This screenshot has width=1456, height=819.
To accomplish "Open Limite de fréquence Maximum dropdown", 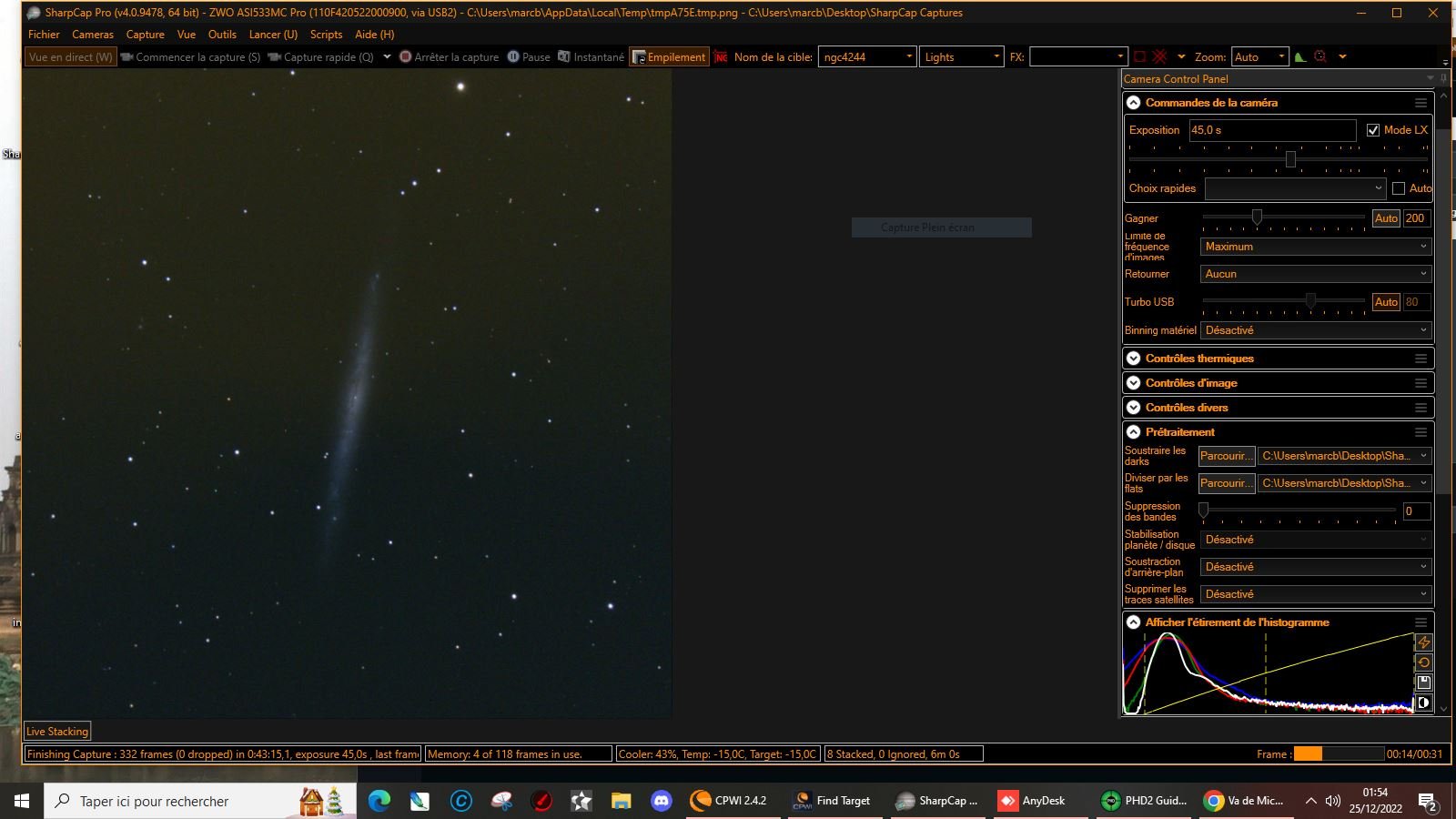I will pos(1316,247).
